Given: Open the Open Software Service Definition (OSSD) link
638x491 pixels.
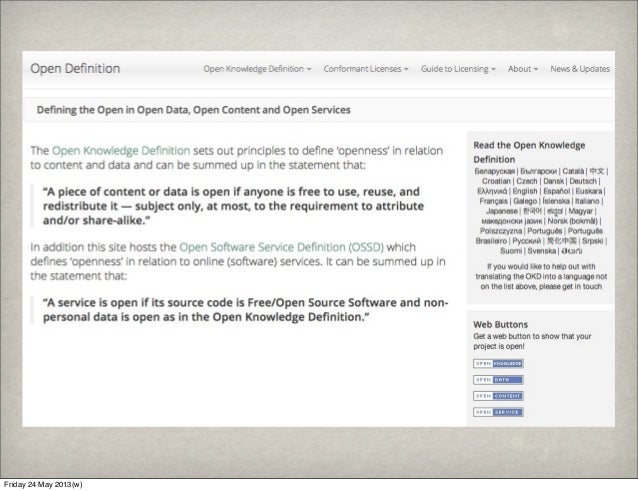Looking at the screenshot, I should tap(282, 247).
